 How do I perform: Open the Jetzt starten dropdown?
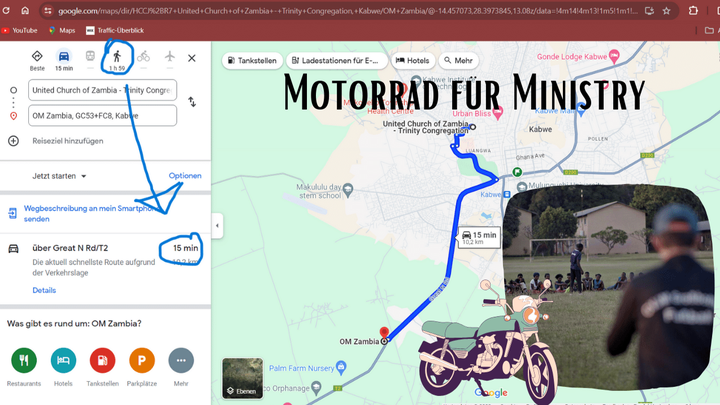click(59, 176)
